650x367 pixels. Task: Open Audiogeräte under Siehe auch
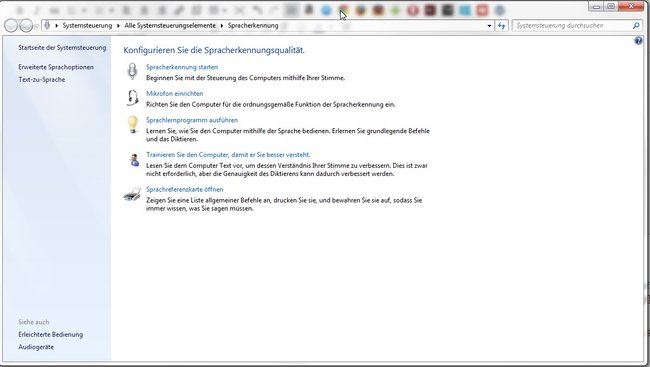[36, 347]
